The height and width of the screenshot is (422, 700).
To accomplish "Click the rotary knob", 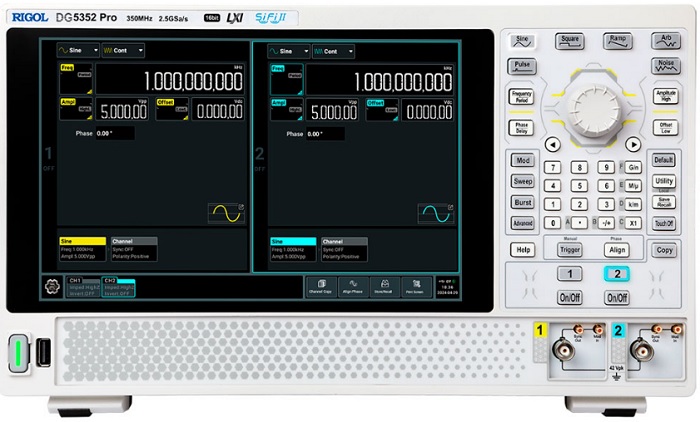I will (x=594, y=109).
